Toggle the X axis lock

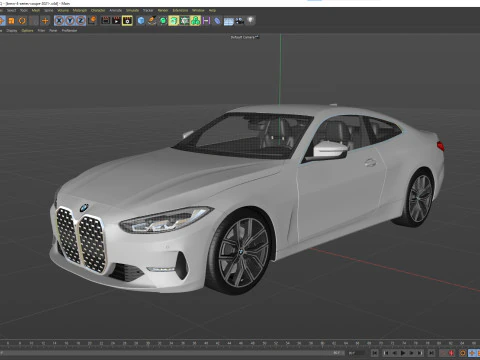[59, 21]
